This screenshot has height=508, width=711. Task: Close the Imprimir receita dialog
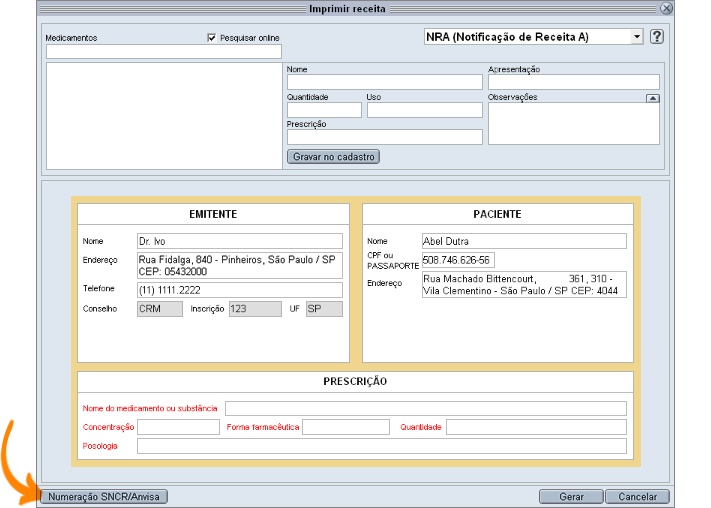click(x=666, y=8)
